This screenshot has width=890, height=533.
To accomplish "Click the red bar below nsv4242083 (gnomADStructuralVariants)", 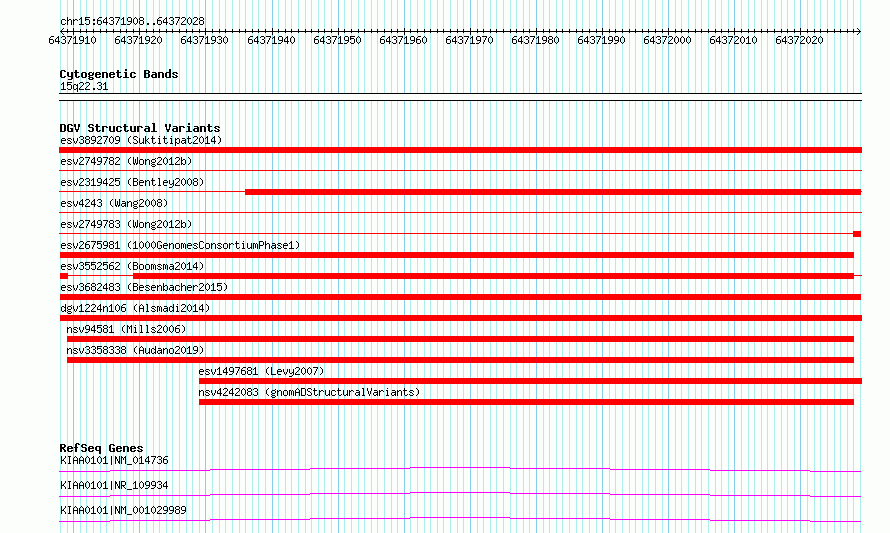I will pyautogui.click(x=526, y=402).
